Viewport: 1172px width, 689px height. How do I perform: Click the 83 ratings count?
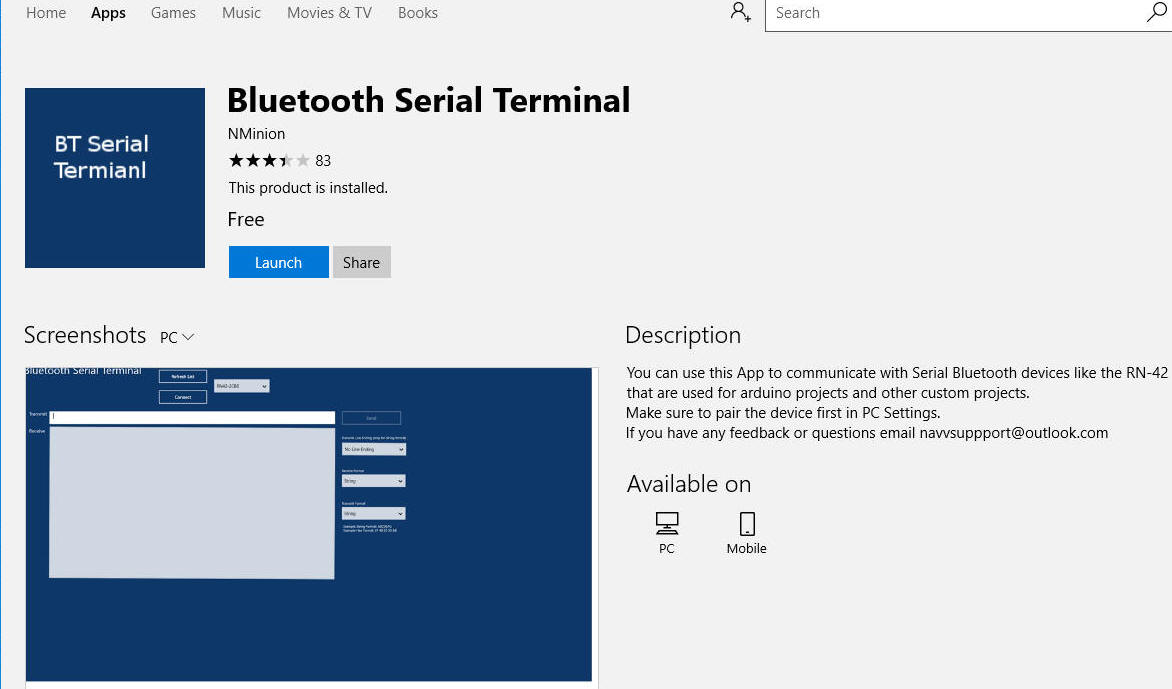pos(323,161)
